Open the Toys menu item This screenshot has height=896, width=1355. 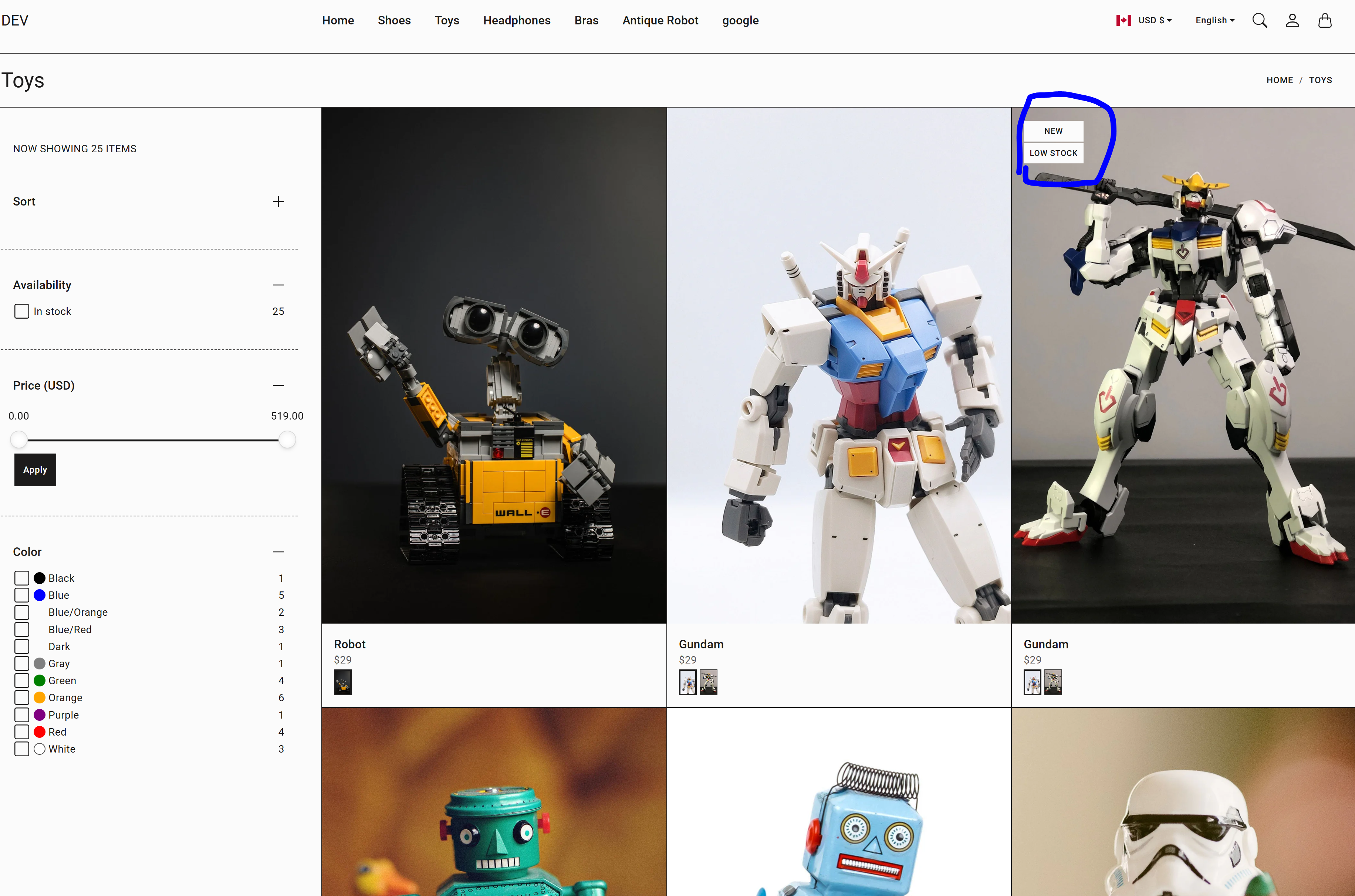pyautogui.click(x=446, y=21)
